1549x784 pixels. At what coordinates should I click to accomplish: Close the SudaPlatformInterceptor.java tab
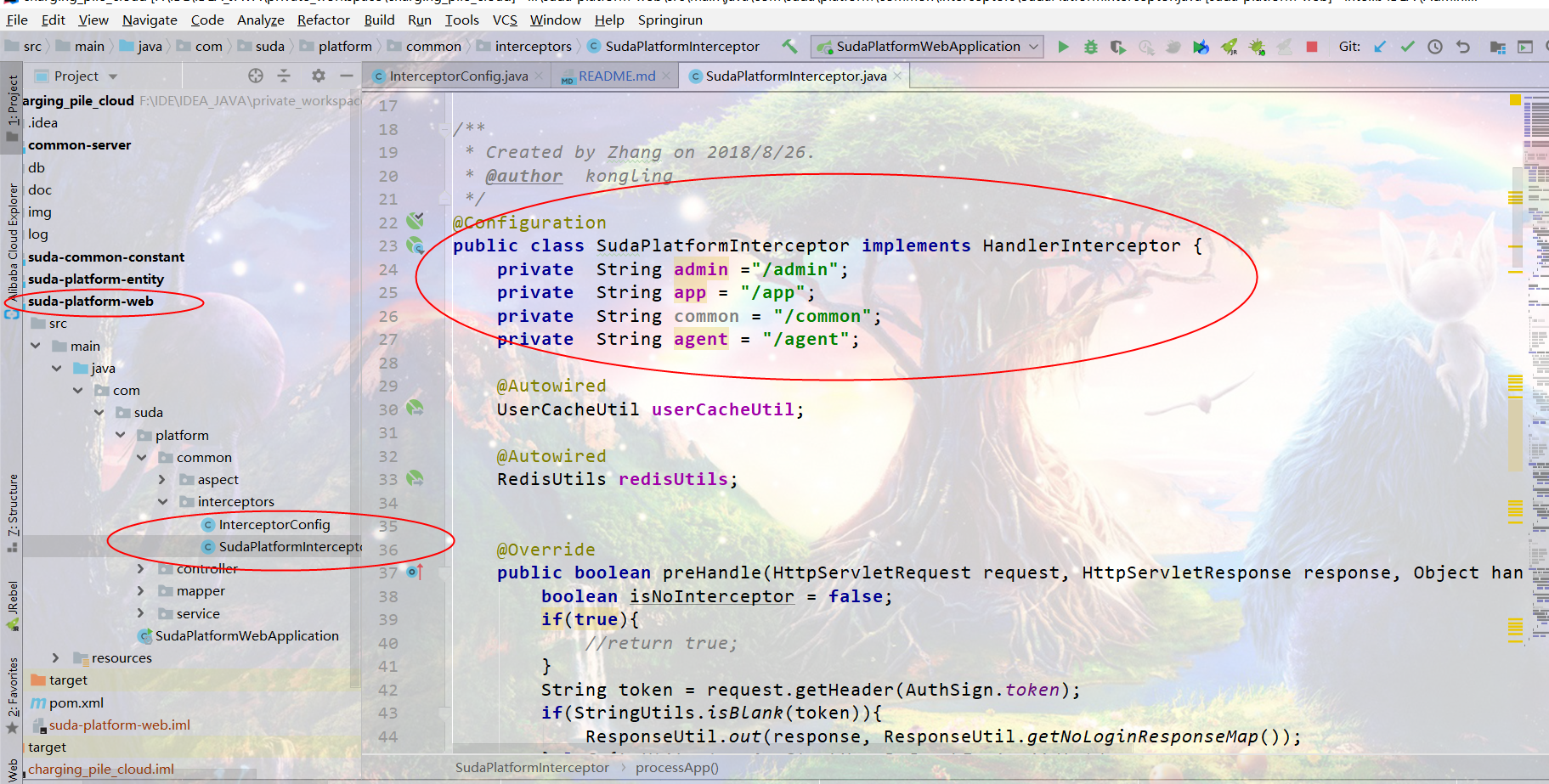coord(897,76)
